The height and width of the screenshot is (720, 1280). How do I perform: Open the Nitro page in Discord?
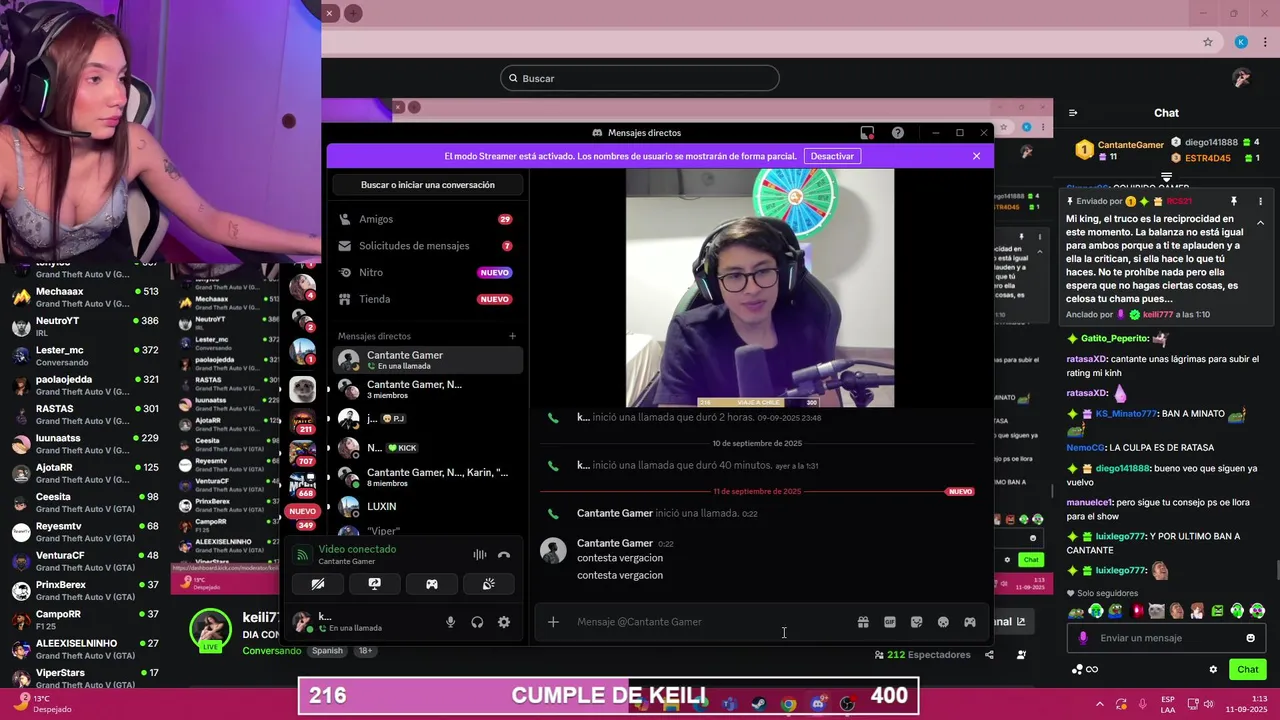pos(428,272)
